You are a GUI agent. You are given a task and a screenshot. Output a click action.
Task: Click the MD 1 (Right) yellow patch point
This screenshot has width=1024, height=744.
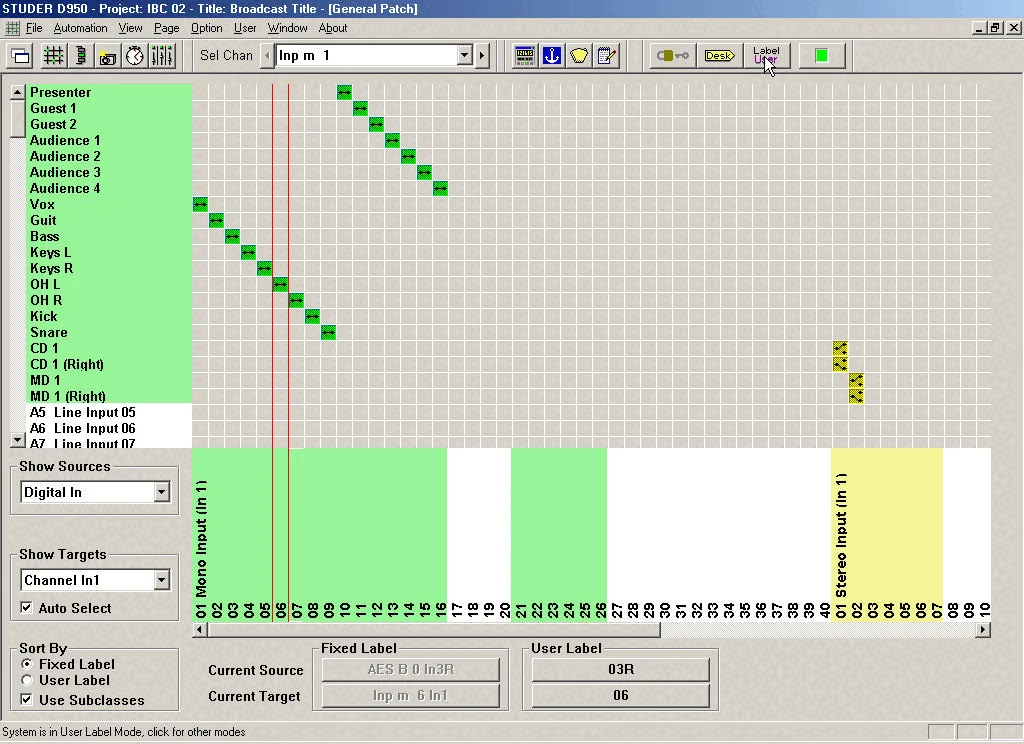pyautogui.click(x=856, y=396)
